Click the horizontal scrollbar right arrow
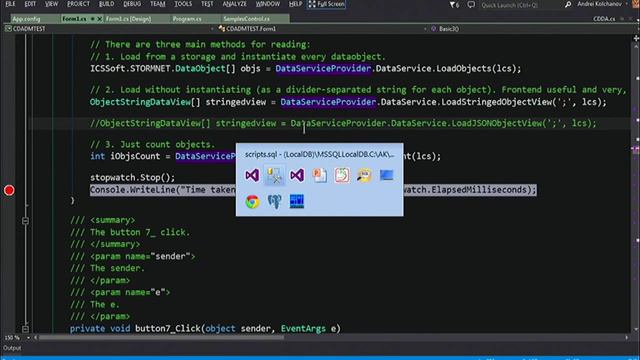 (627, 338)
